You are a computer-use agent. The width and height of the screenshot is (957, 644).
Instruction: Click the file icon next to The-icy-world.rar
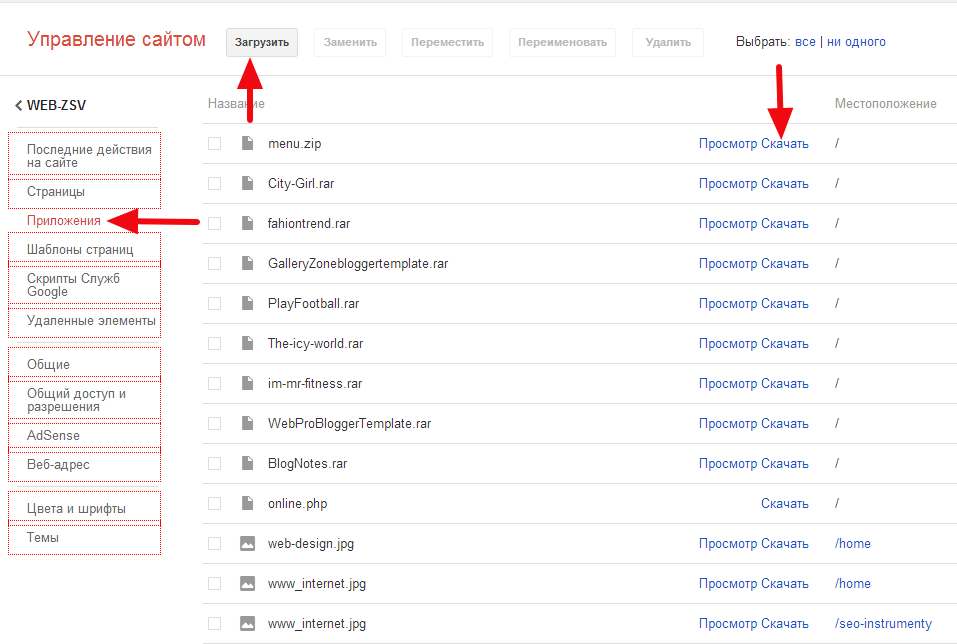coord(247,344)
